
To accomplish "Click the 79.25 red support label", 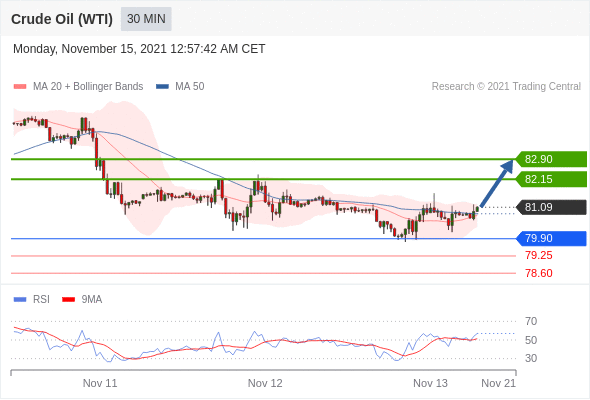I will point(539,256).
